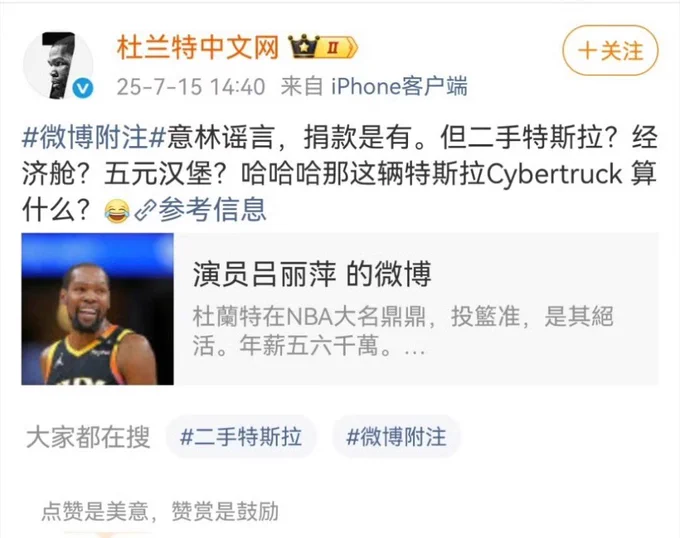
Task: Open the 杜兰特中文网 username link
Action: coord(198,47)
